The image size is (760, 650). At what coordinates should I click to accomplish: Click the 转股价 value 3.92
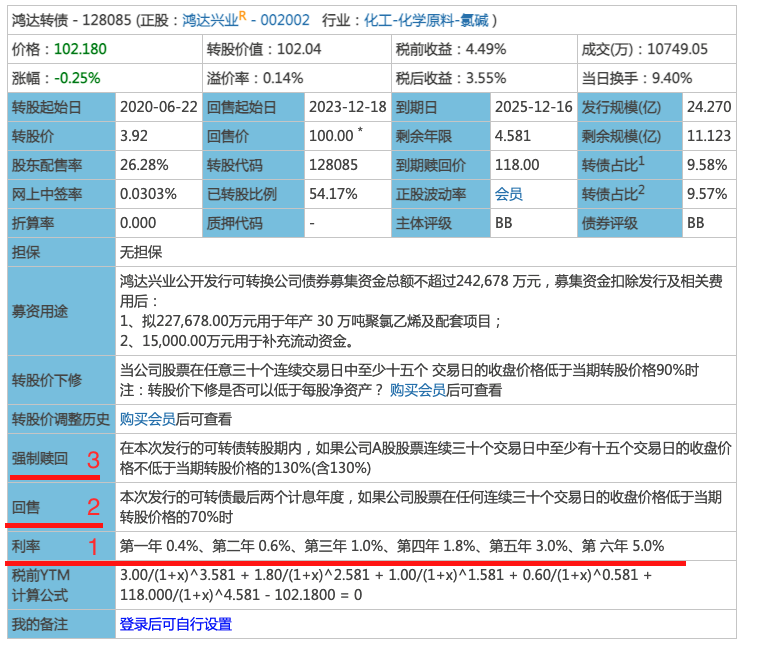[134, 136]
